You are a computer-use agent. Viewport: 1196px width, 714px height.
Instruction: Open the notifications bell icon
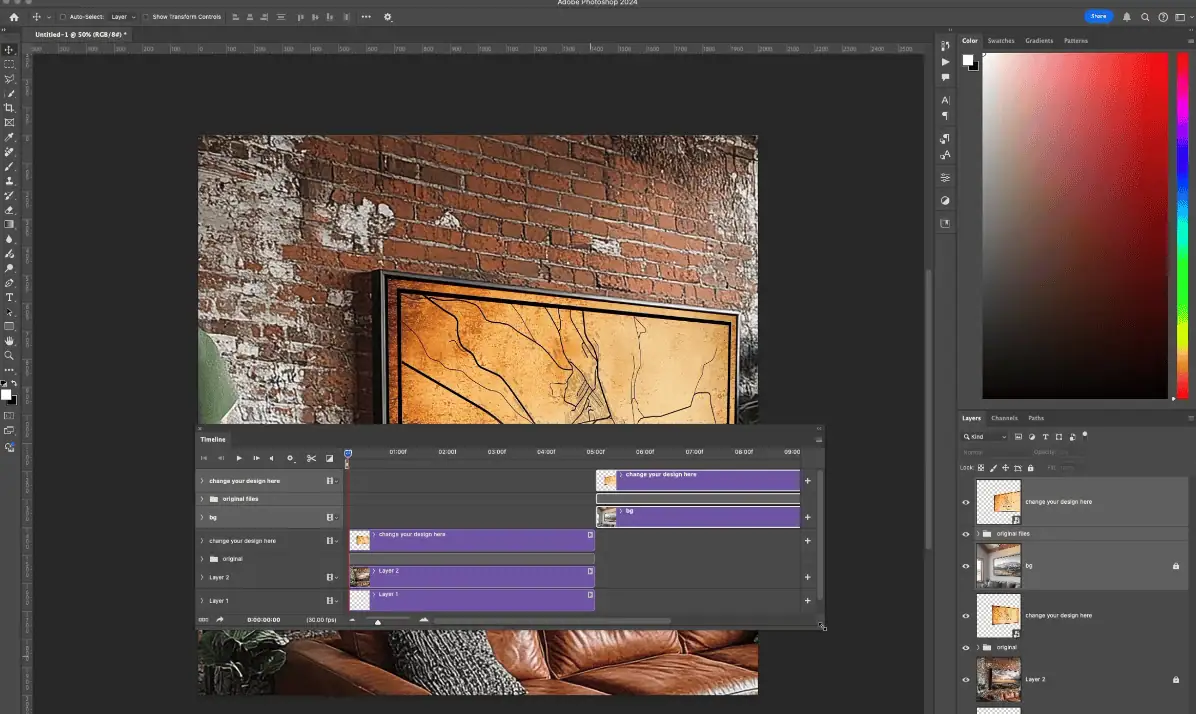point(1127,17)
